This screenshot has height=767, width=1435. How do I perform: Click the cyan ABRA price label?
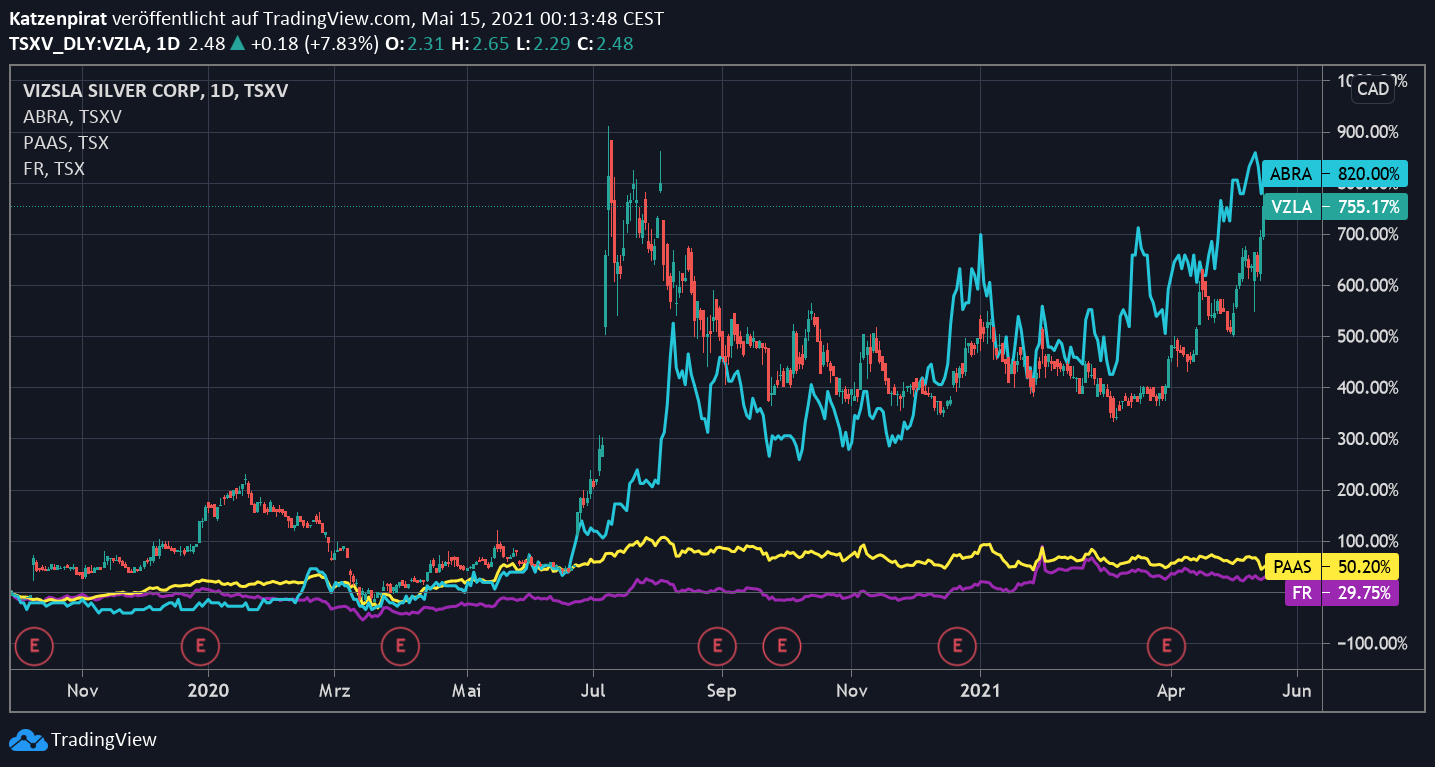tap(1291, 174)
